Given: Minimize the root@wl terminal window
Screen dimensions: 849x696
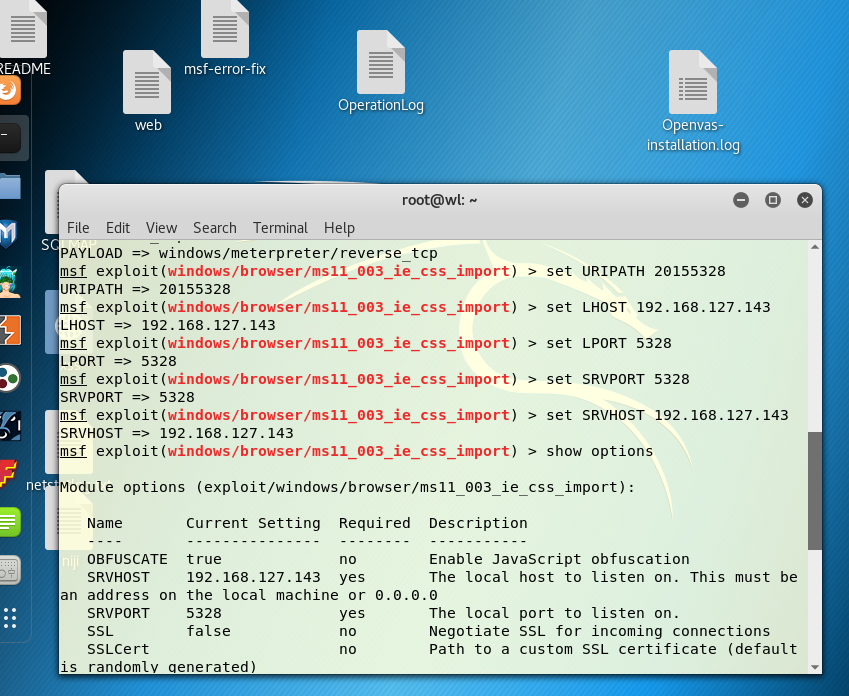Looking at the screenshot, I should (x=741, y=200).
